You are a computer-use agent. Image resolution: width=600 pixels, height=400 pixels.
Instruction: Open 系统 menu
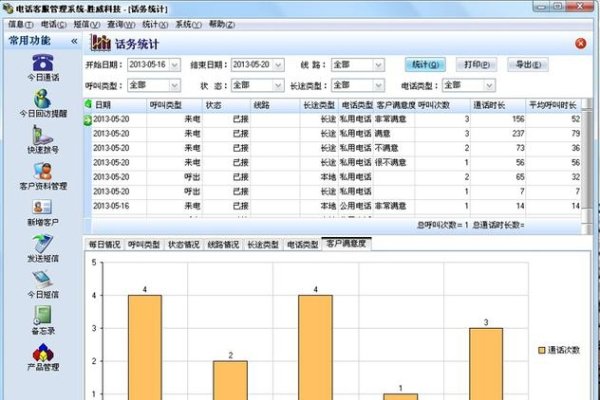(188, 24)
